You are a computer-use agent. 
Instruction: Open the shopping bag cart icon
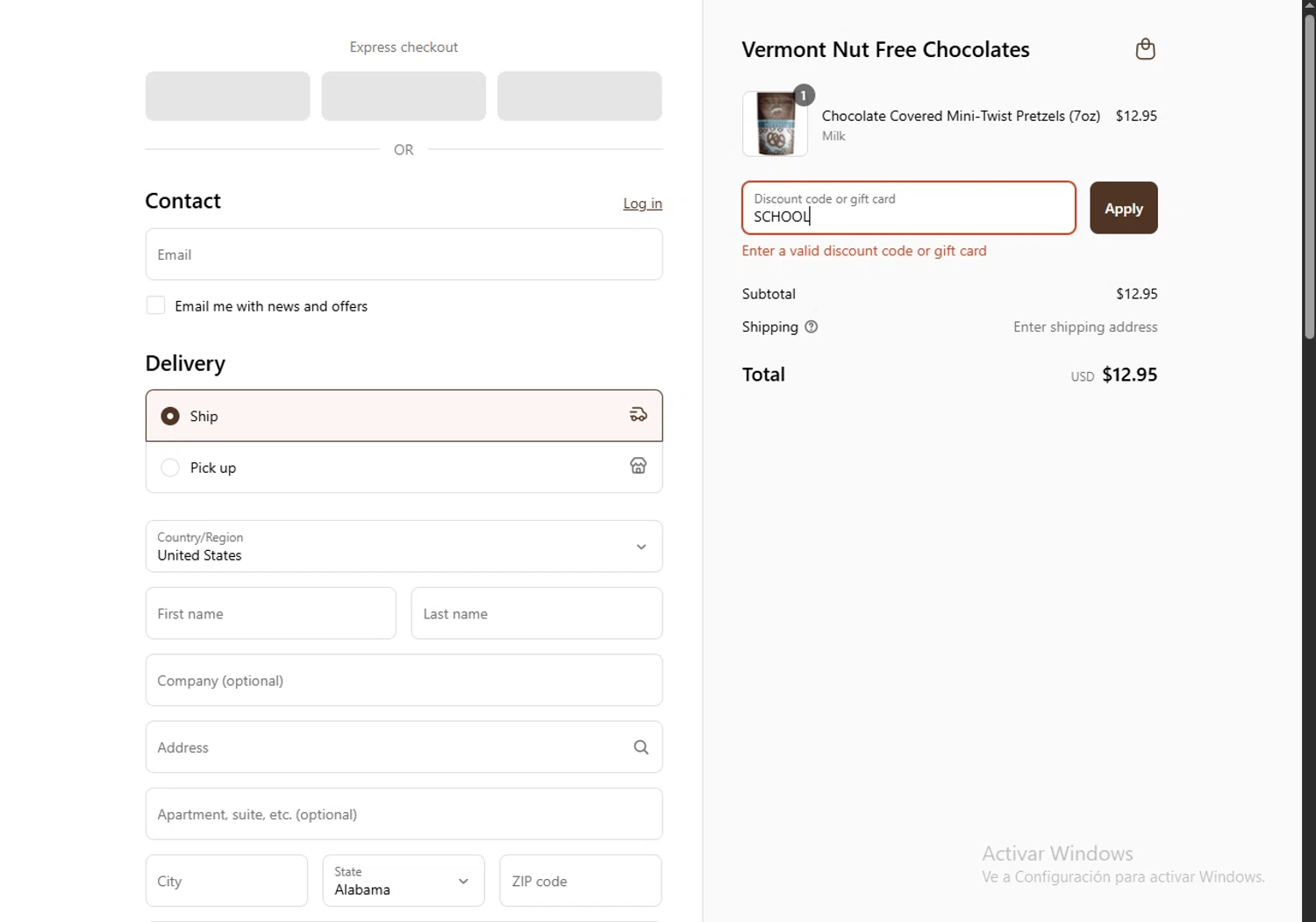(x=1145, y=49)
